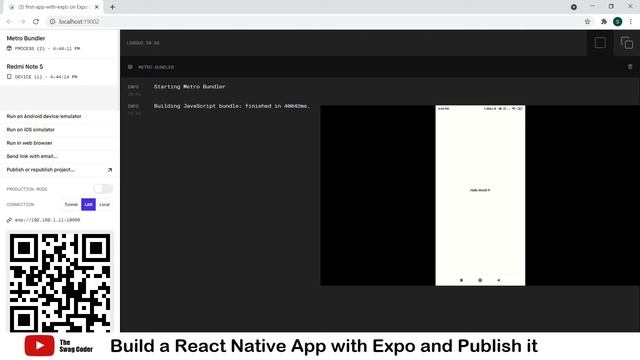Reload the localhost page
Image resolution: width=640 pixels, height=360 pixels.
(x=36, y=22)
